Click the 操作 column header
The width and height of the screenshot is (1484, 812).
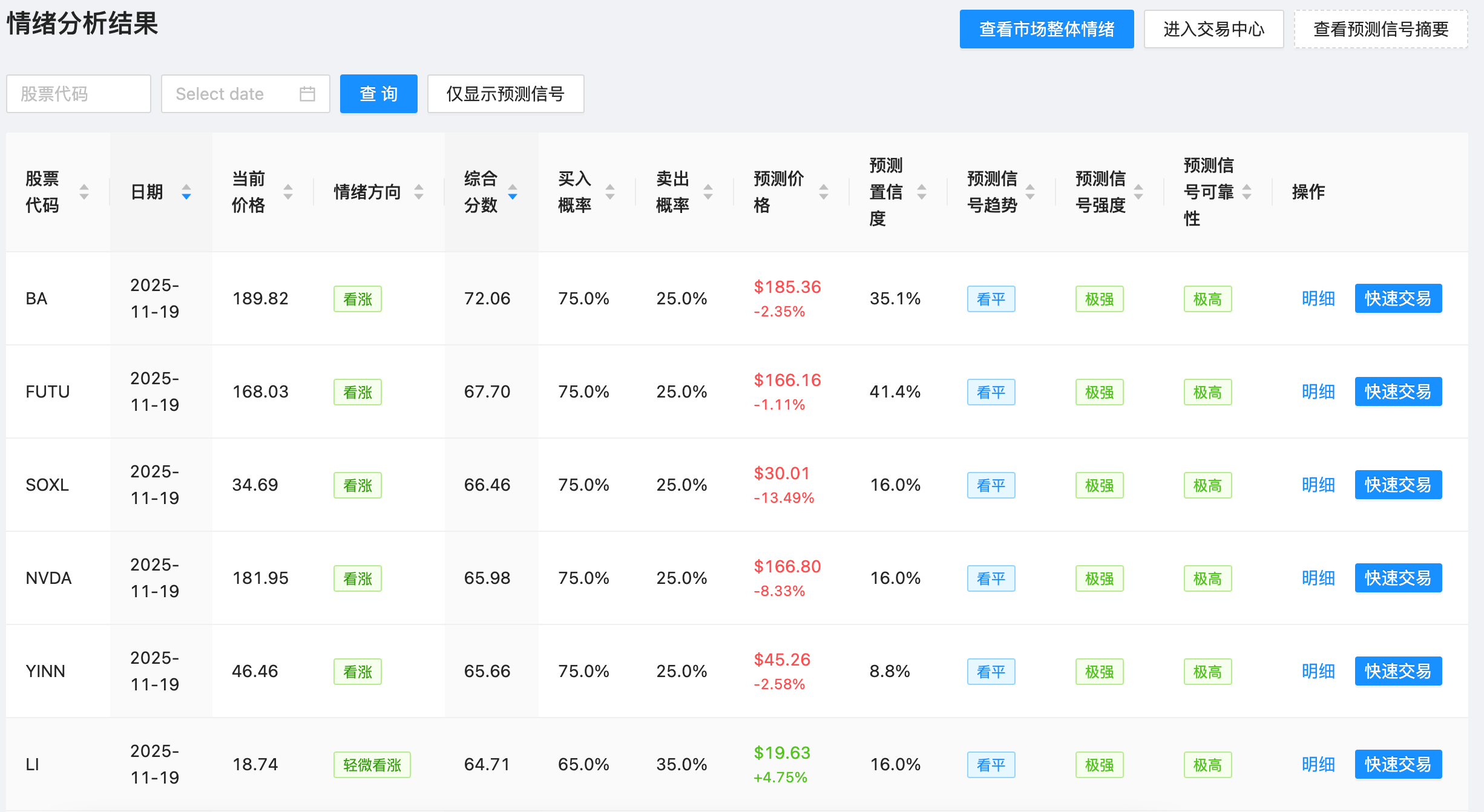pyautogui.click(x=1308, y=192)
